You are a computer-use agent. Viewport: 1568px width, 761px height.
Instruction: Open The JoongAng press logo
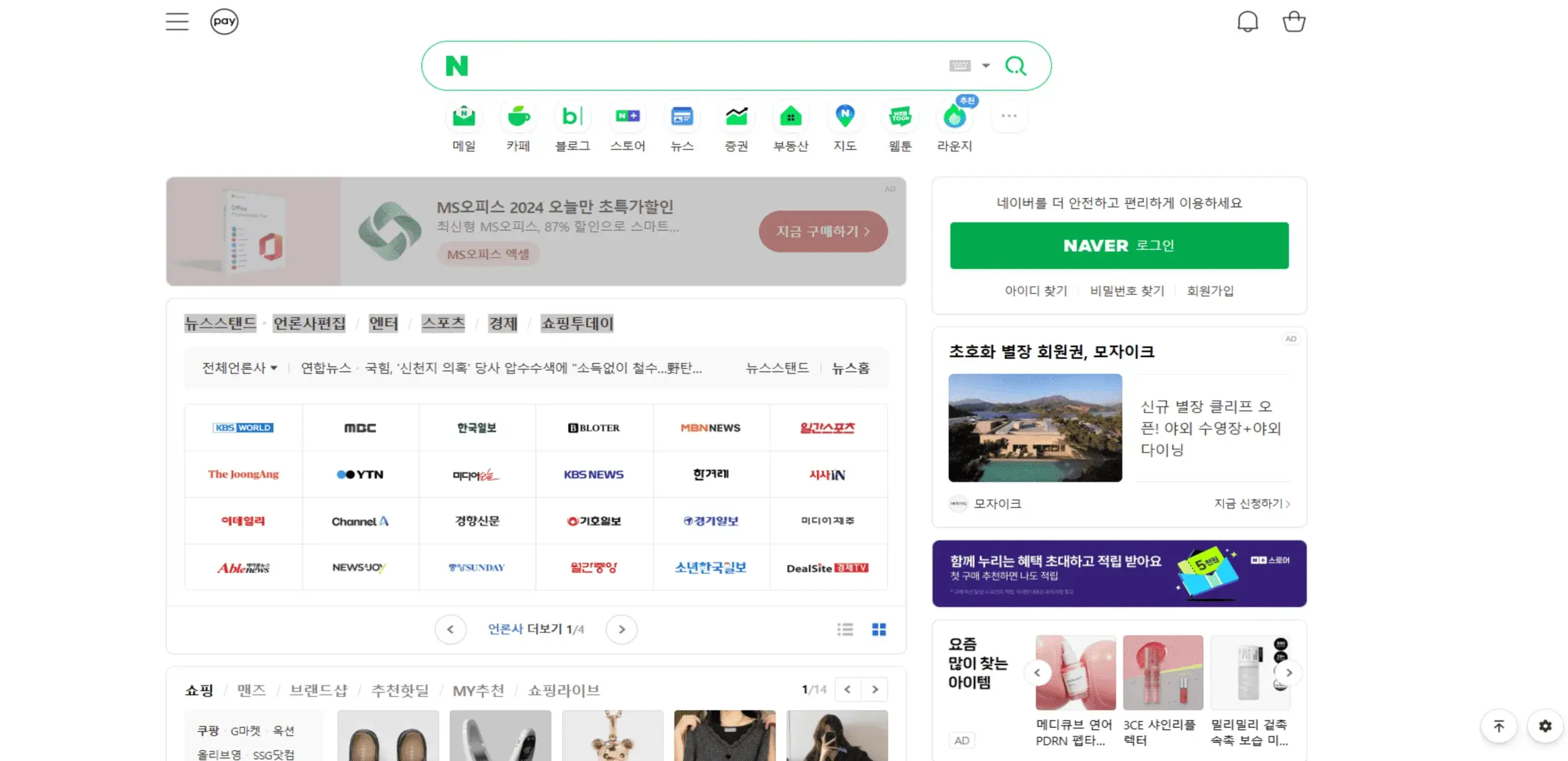[x=243, y=474]
